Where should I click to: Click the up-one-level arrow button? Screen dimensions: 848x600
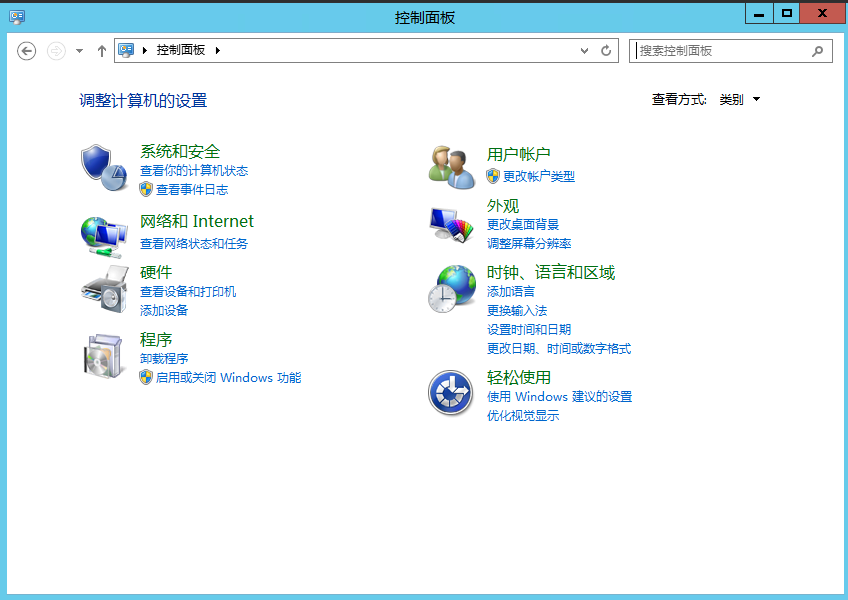pos(101,51)
